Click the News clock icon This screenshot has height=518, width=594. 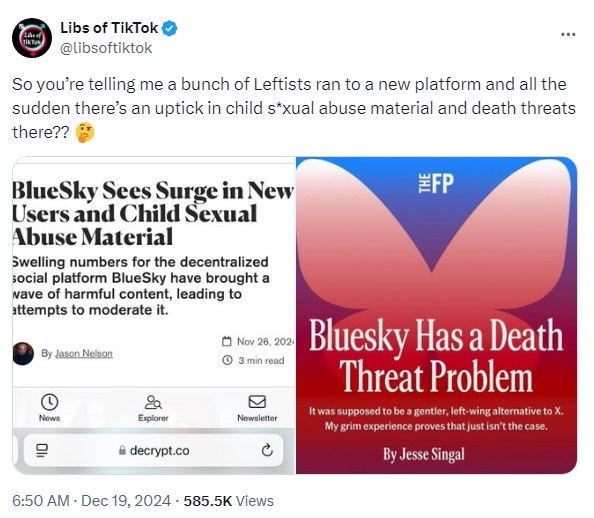50,402
